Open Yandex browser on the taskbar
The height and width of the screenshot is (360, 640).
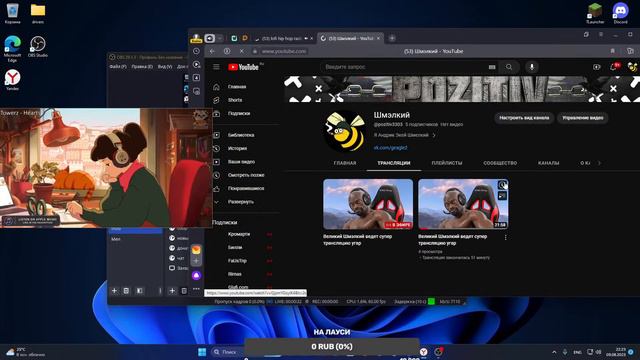click(424, 352)
